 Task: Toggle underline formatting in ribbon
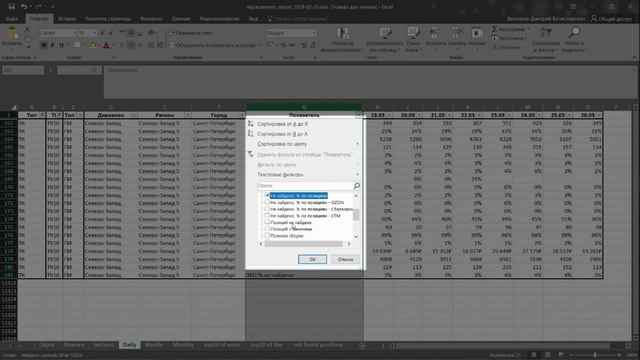(61, 45)
